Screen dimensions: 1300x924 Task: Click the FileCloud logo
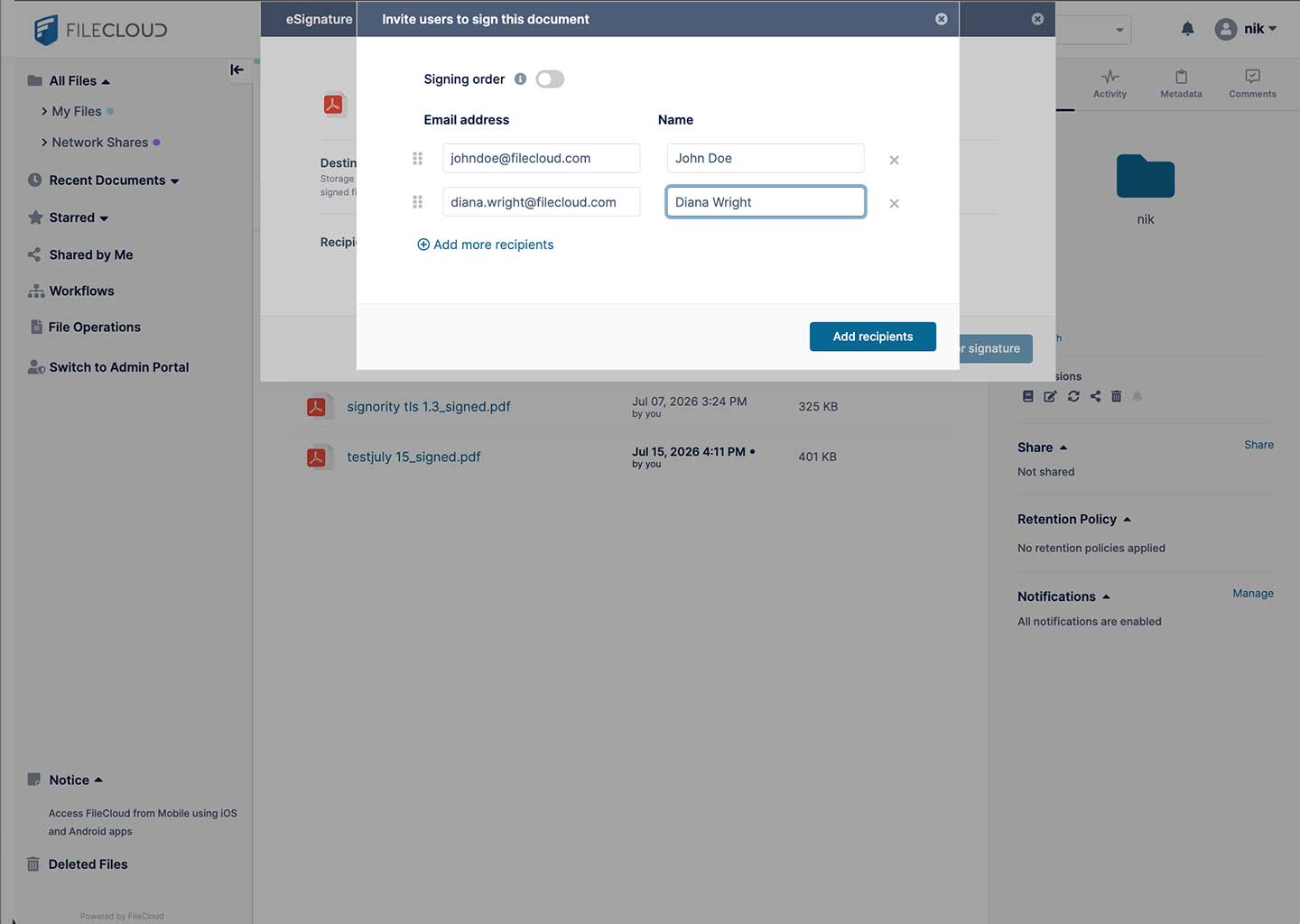[100, 30]
